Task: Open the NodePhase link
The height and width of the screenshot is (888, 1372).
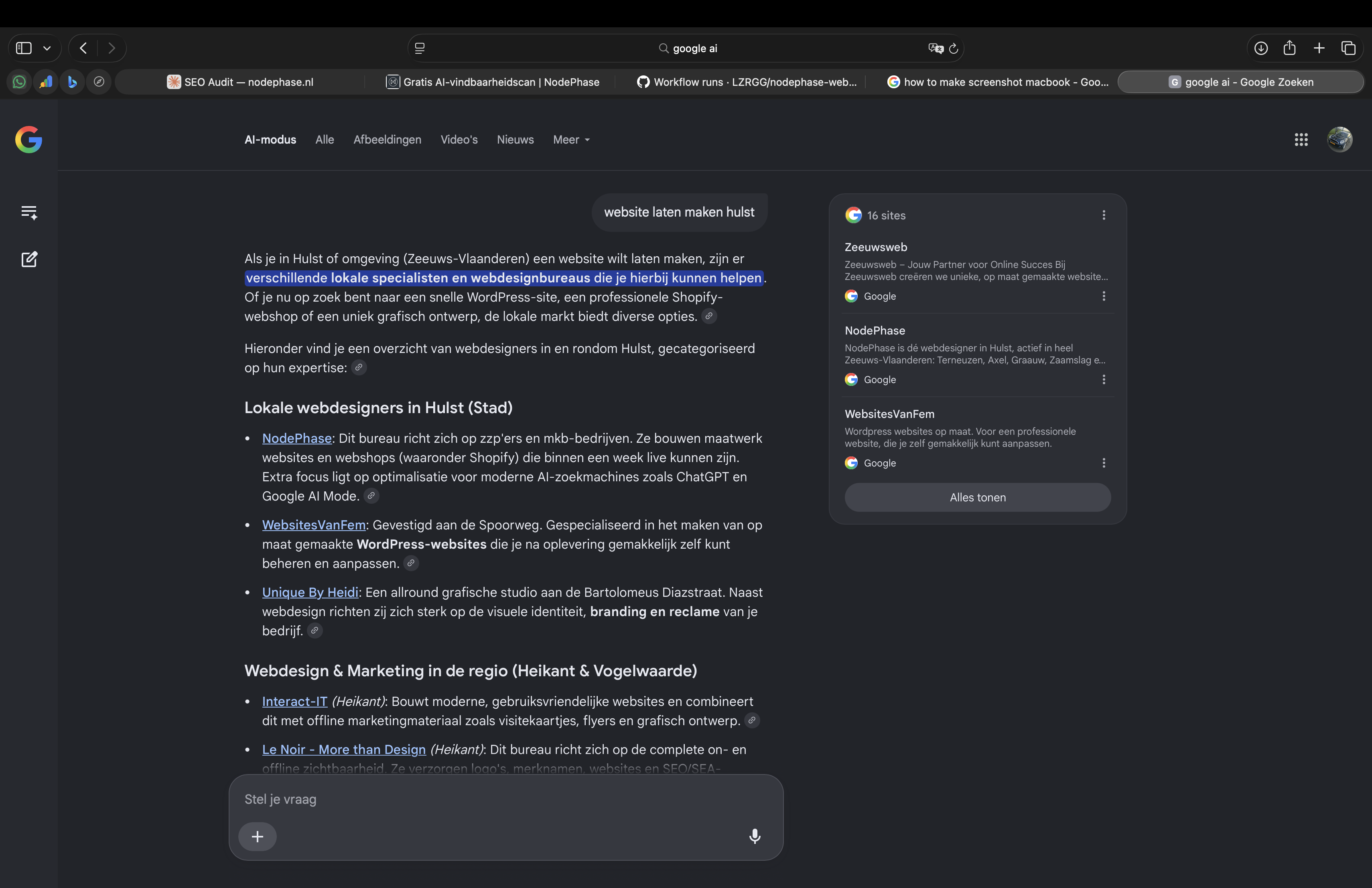Action: 297,438
